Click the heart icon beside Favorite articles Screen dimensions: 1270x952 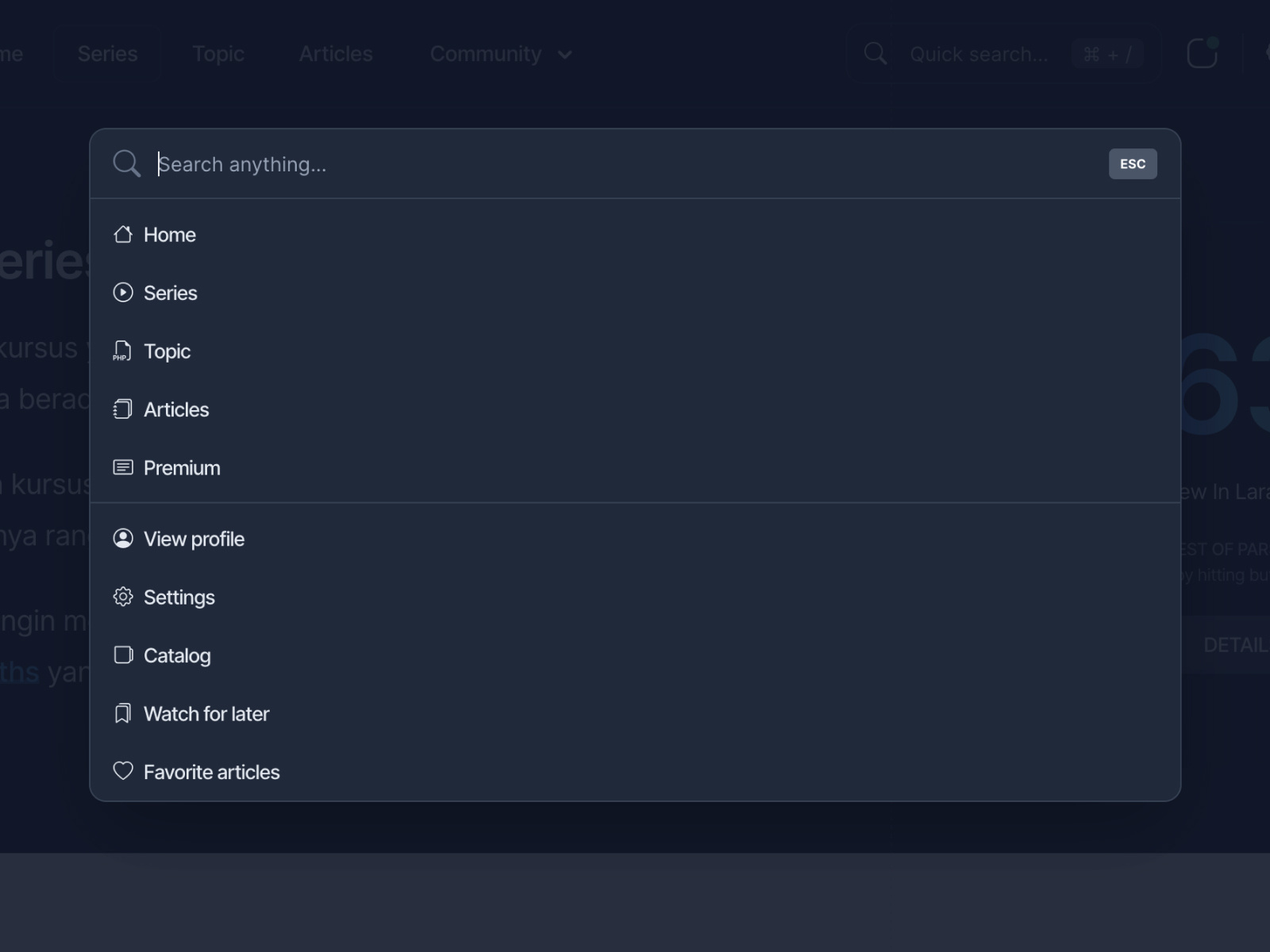(124, 771)
